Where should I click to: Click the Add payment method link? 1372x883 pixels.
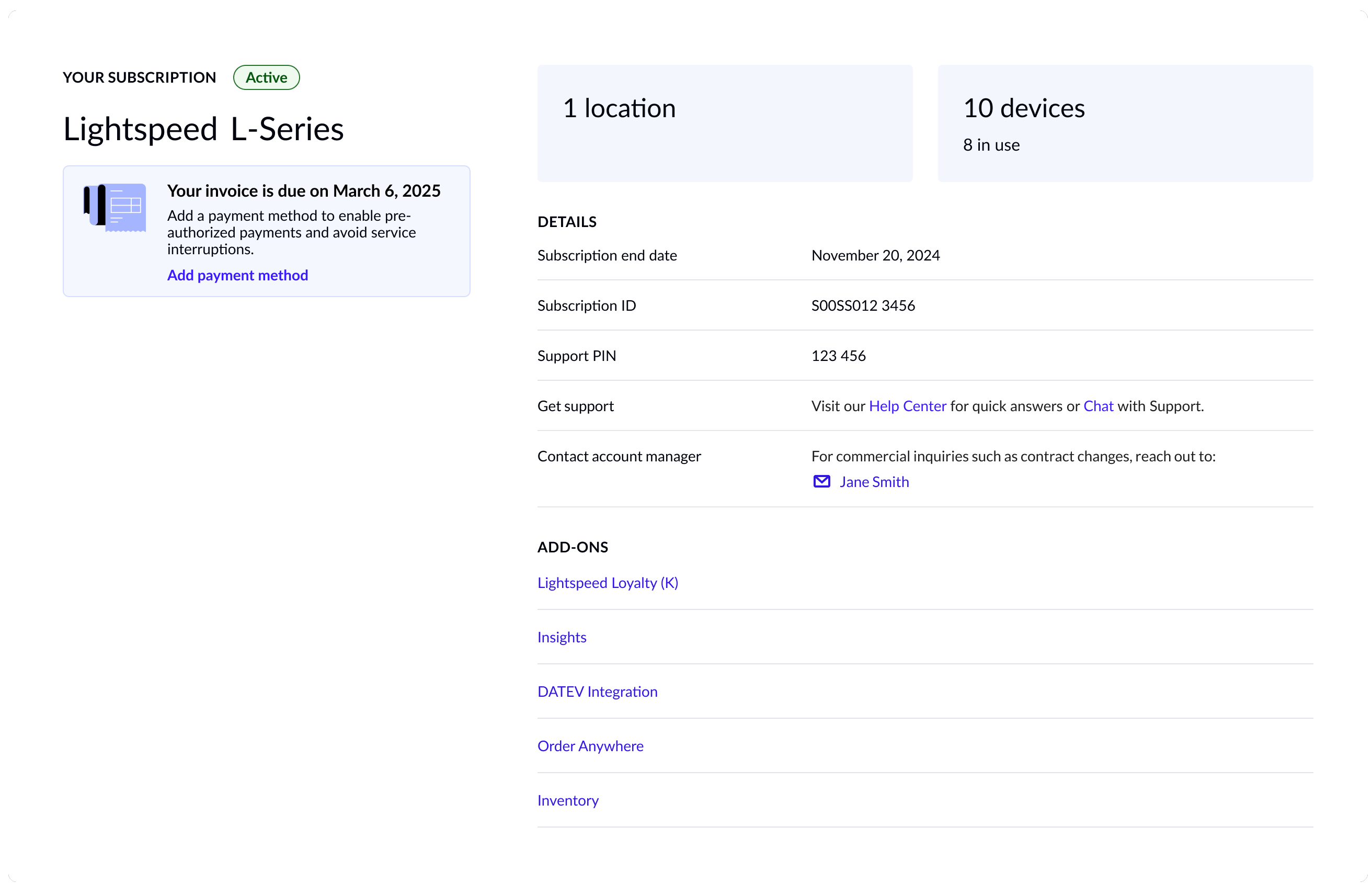[237, 275]
